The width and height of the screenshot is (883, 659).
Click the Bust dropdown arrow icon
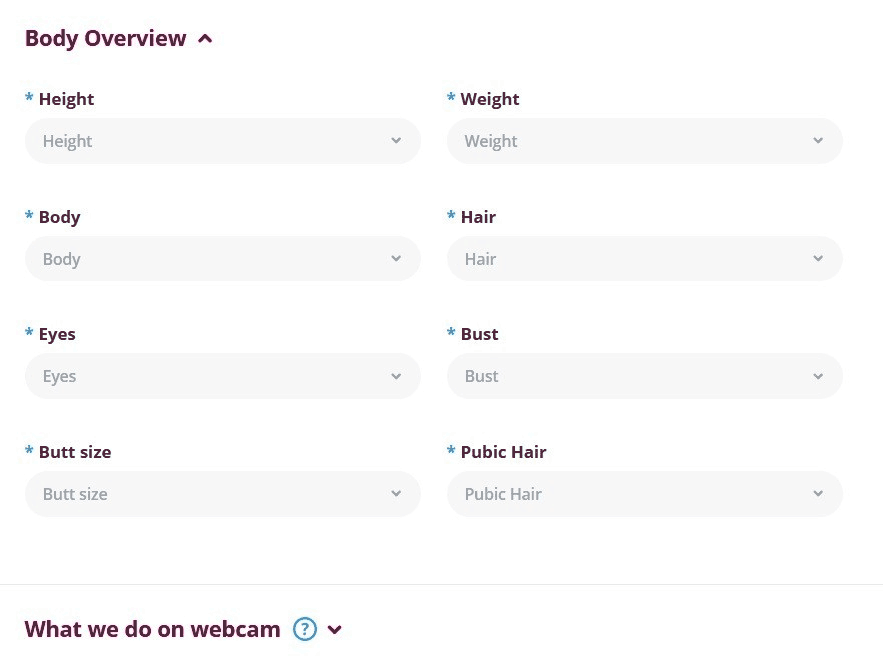pyautogui.click(x=818, y=376)
